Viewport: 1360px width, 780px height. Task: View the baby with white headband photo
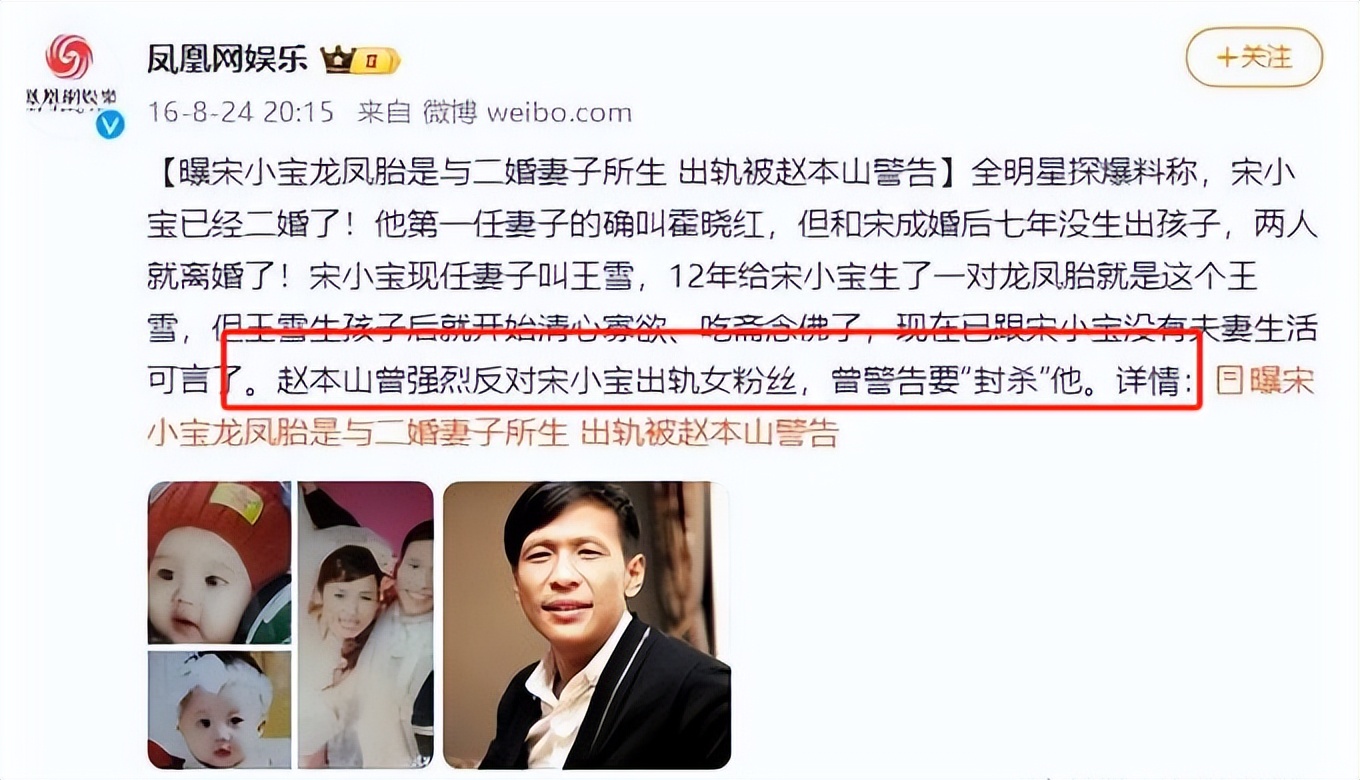(x=219, y=709)
